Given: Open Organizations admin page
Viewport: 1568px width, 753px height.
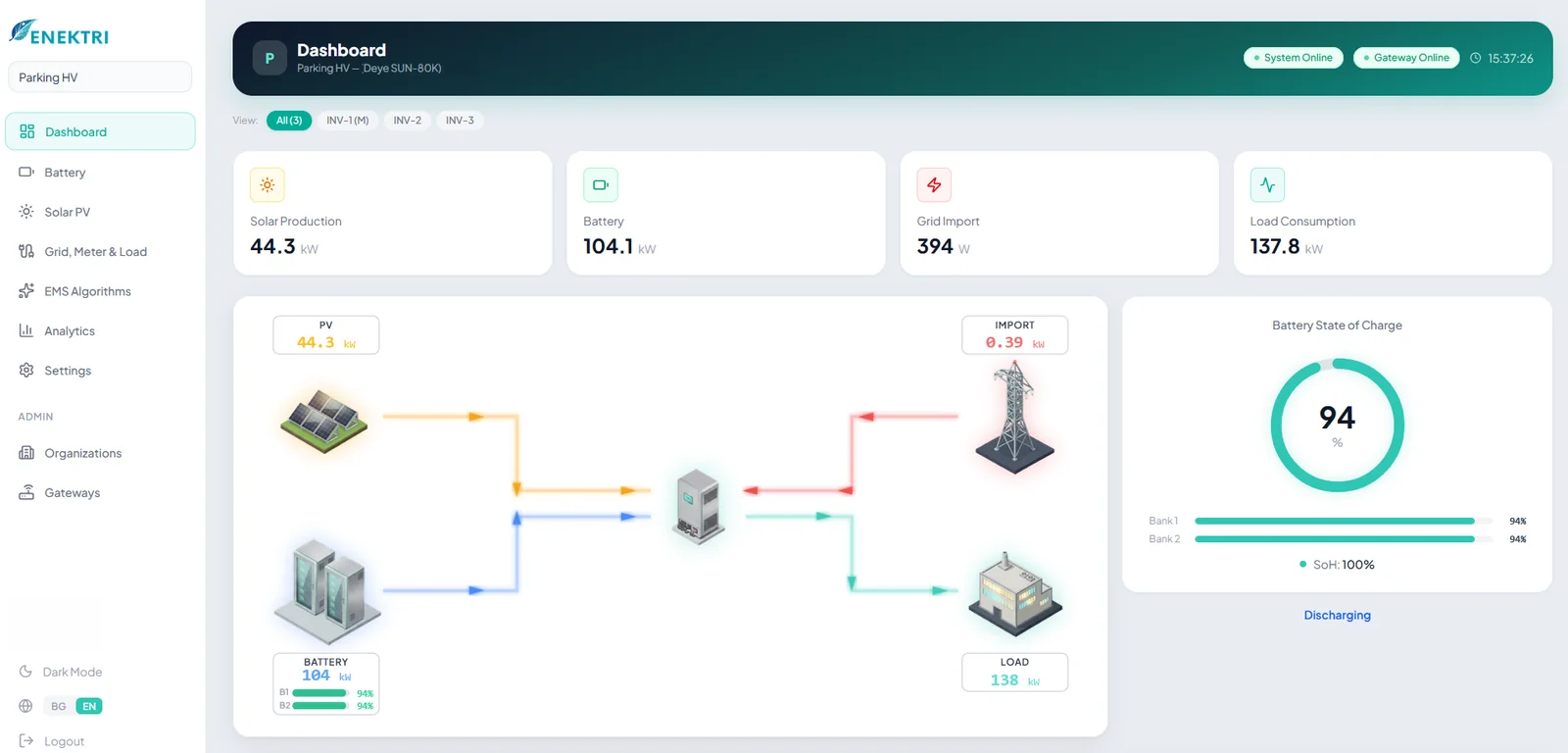Looking at the screenshot, I should 100,453.
